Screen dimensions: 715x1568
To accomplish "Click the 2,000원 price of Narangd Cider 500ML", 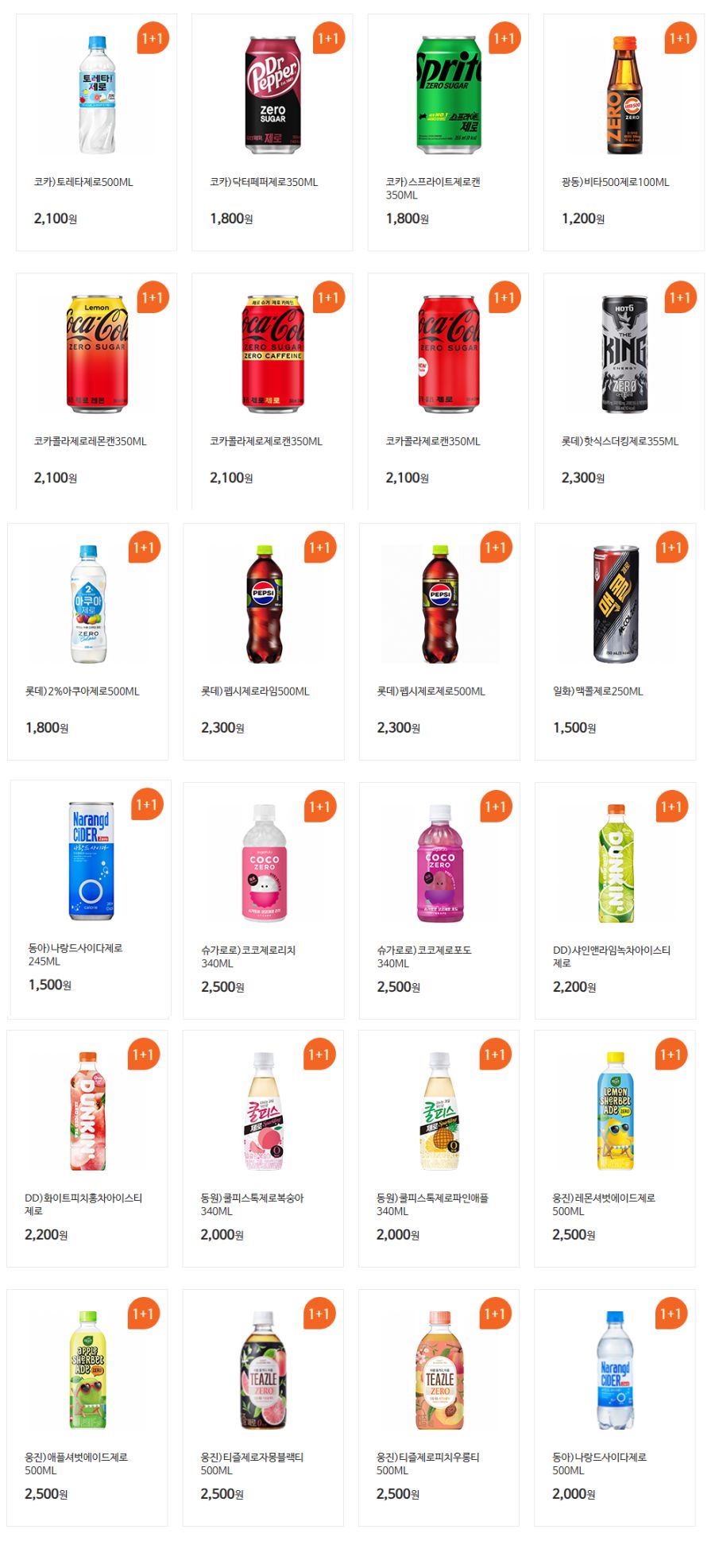I will (x=574, y=1493).
